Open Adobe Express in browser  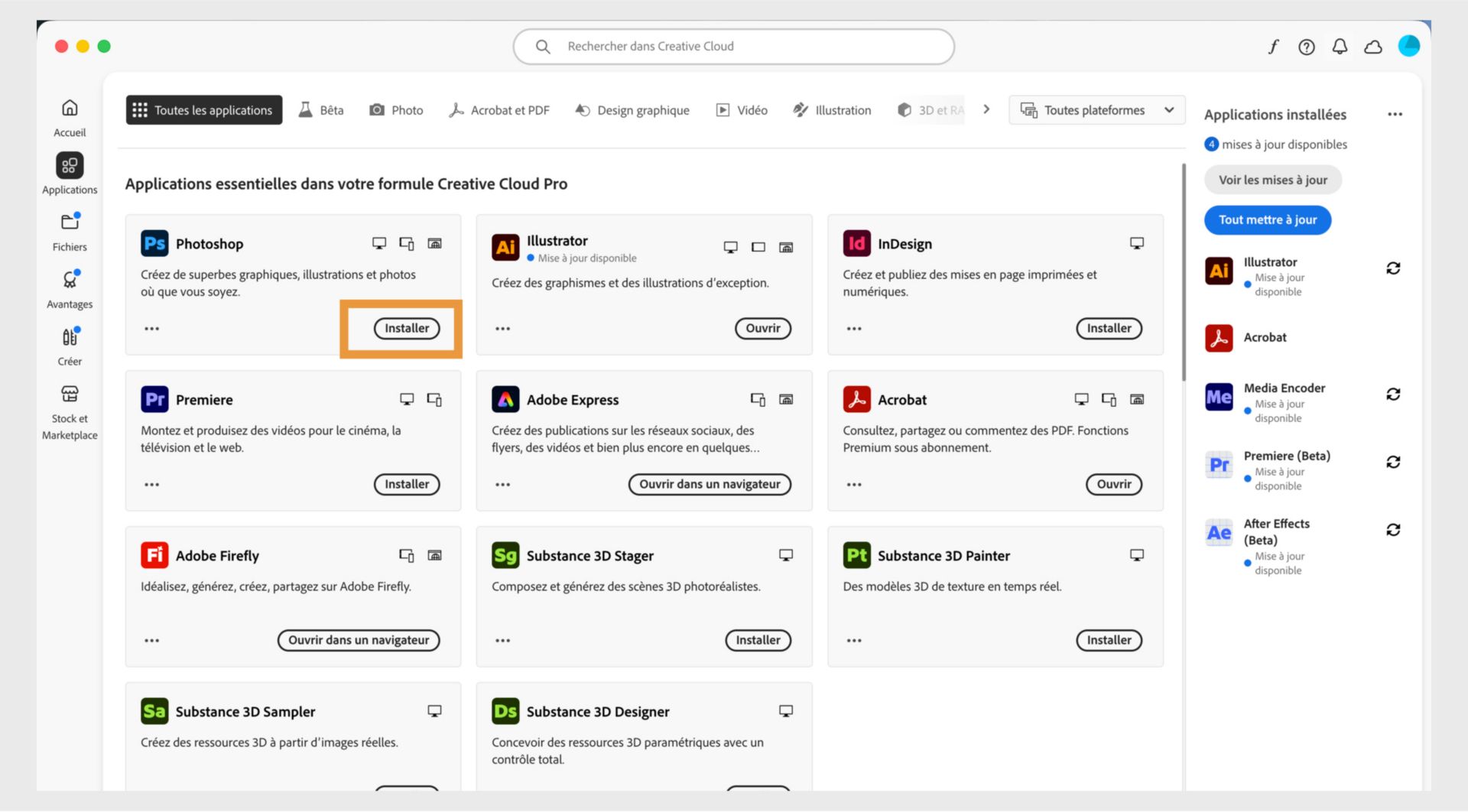(710, 485)
